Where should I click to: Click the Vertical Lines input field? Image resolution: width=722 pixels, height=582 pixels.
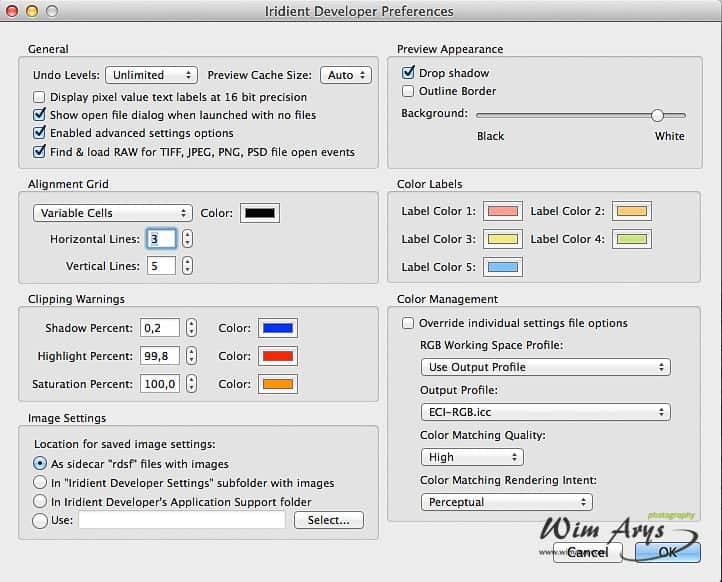(161, 266)
